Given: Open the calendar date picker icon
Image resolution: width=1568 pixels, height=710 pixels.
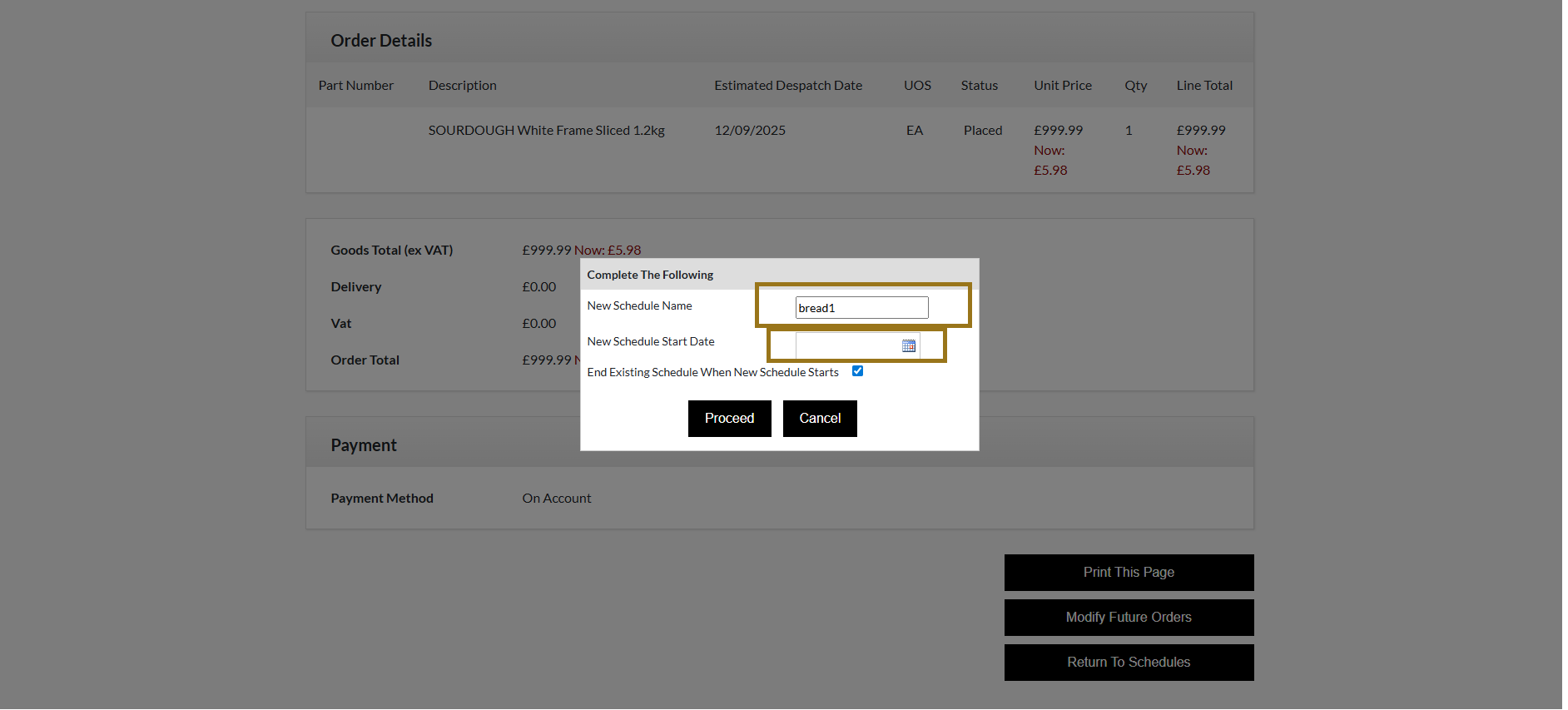Looking at the screenshot, I should [908, 345].
